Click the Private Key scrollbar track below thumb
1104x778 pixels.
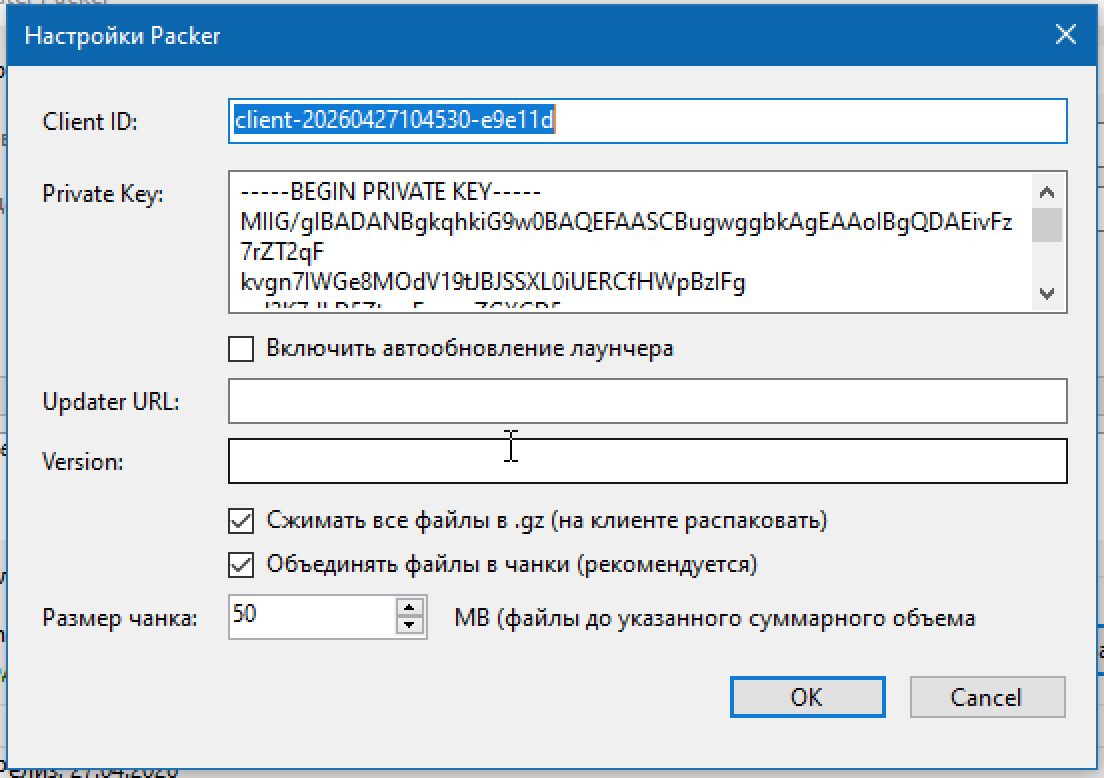pyautogui.click(x=1047, y=260)
